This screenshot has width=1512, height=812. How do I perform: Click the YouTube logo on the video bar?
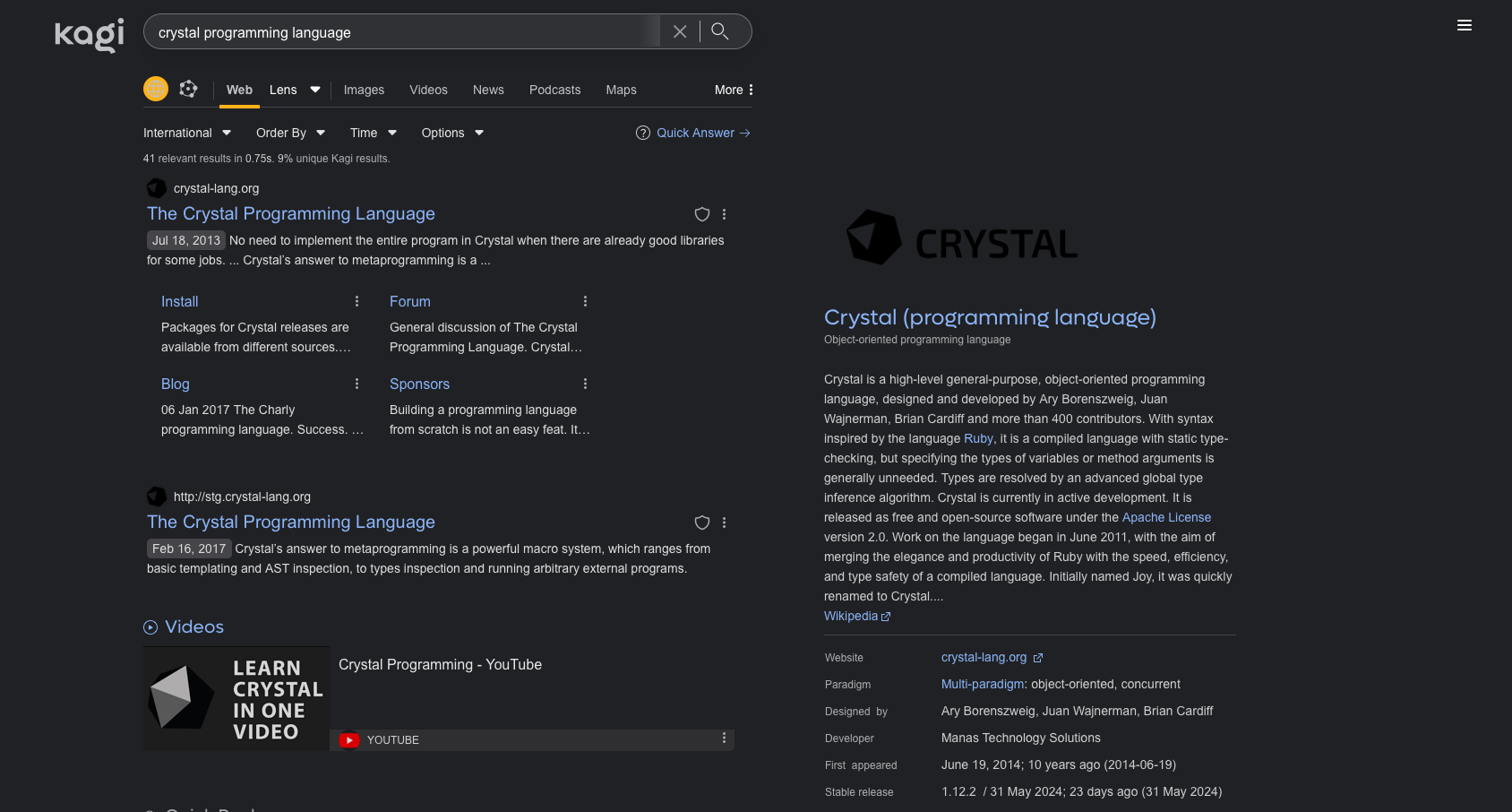point(348,739)
